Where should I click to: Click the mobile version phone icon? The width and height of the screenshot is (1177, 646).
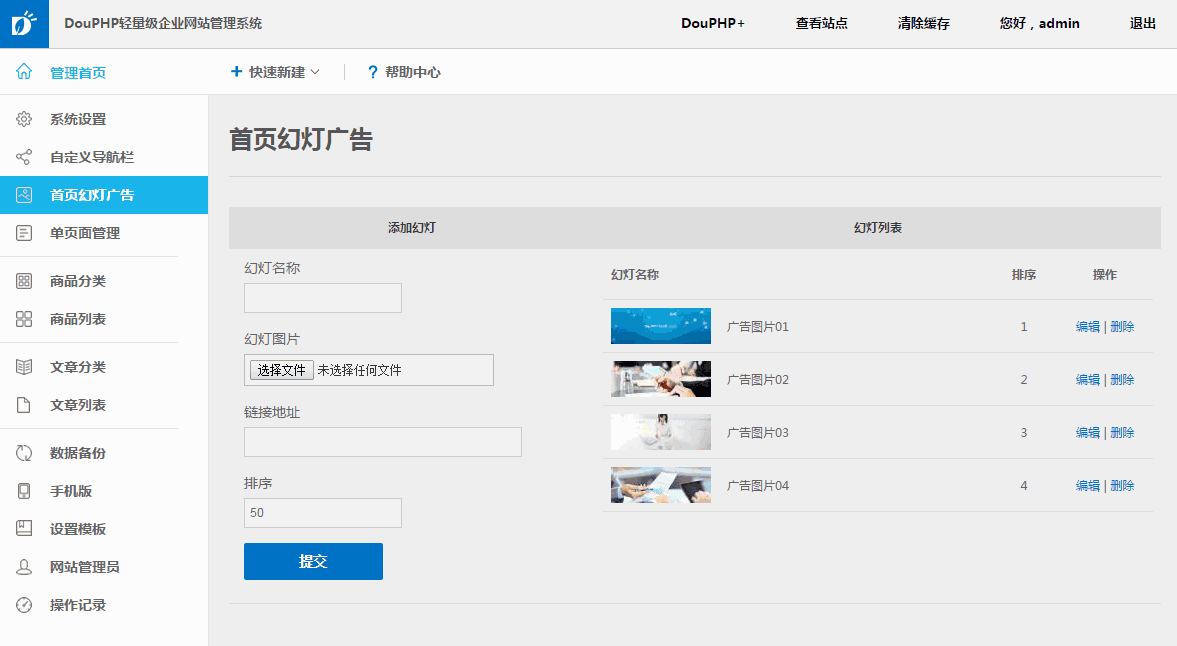[x=24, y=491]
